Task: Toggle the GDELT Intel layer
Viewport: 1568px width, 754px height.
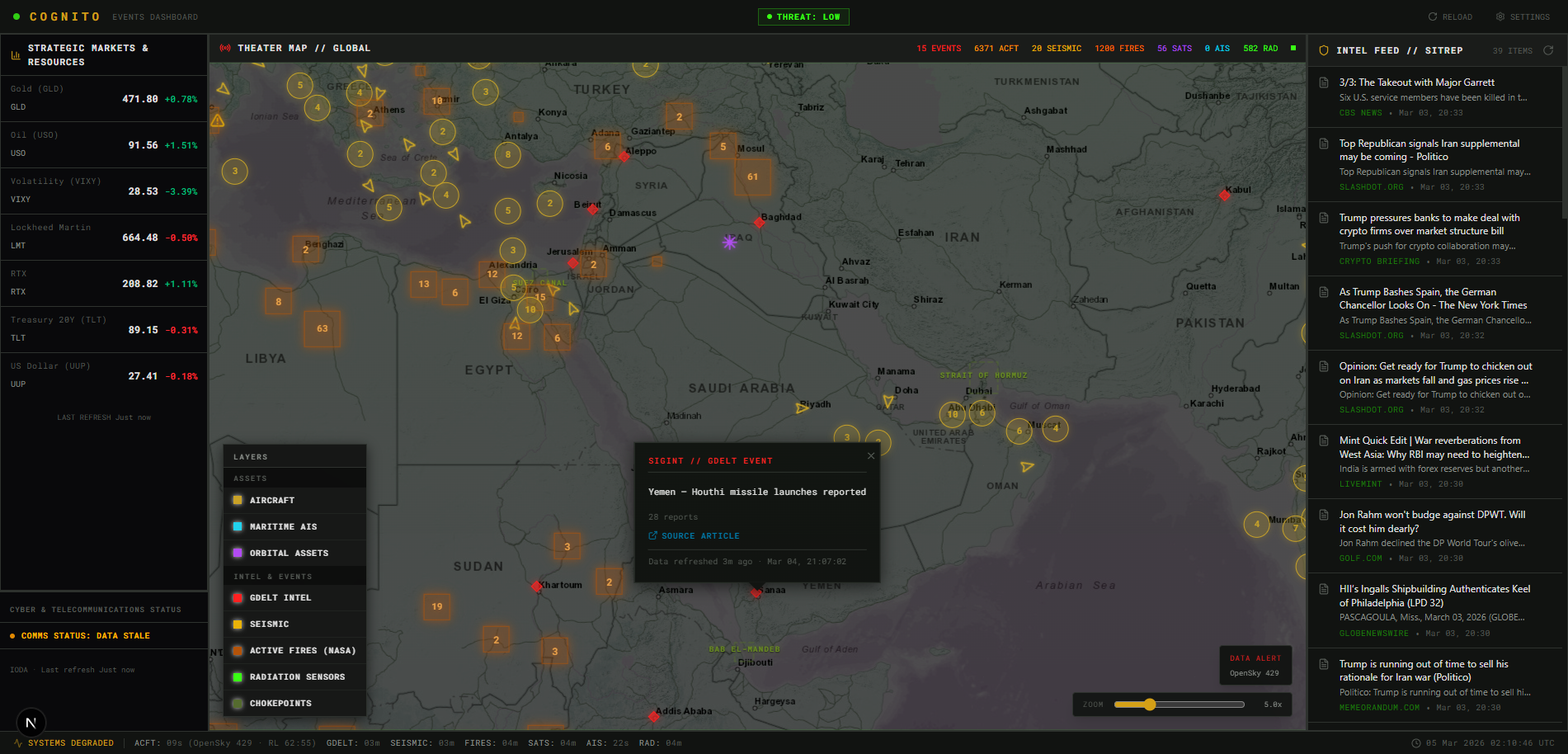Action: [x=294, y=597]
